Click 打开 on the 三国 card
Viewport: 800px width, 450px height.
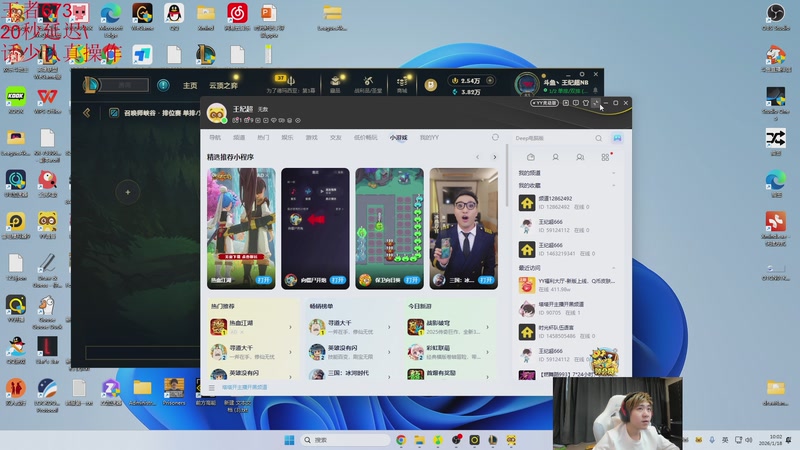pos(486,280)
